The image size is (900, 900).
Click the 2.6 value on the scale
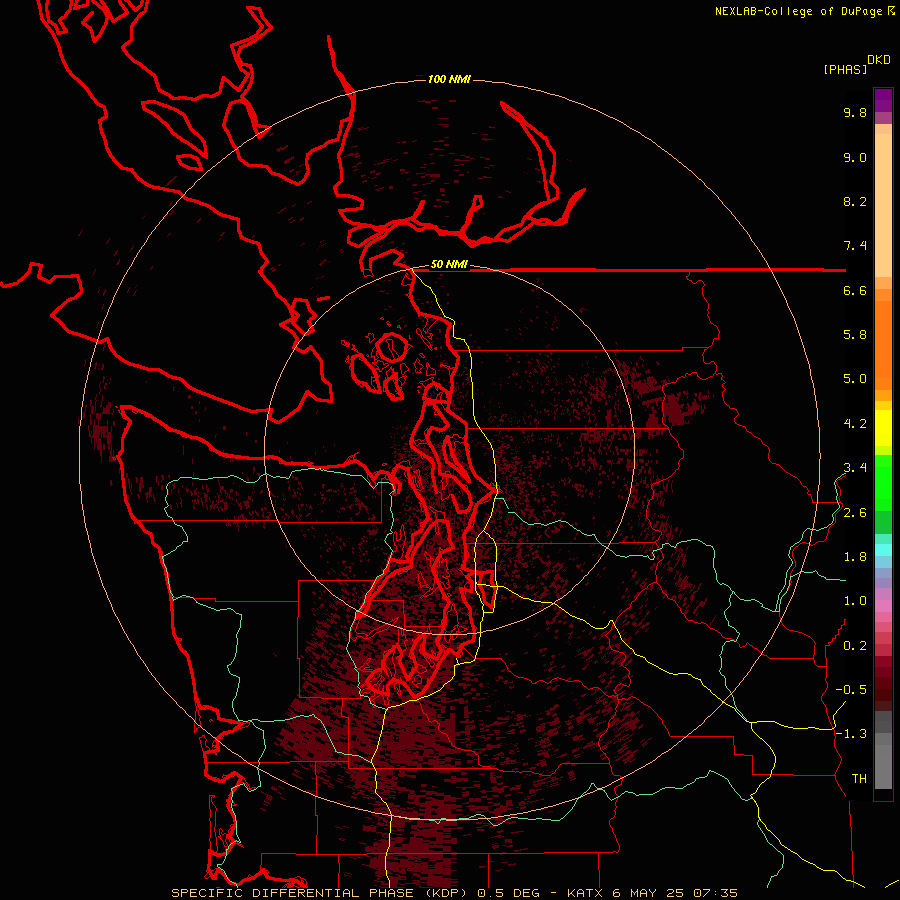(855, 512)
